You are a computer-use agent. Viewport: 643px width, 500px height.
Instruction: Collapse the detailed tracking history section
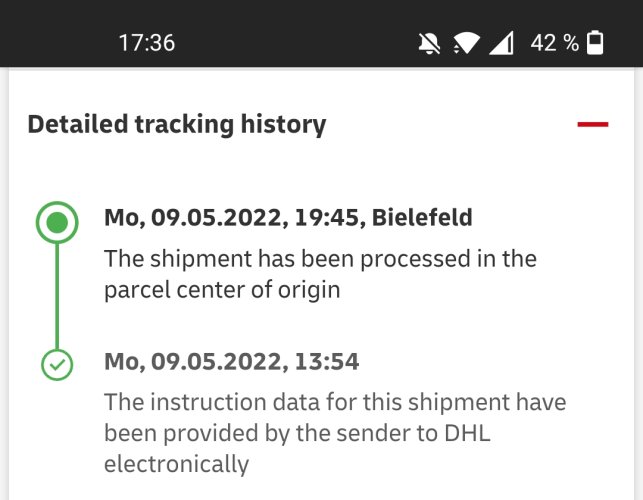coord(592,124)
